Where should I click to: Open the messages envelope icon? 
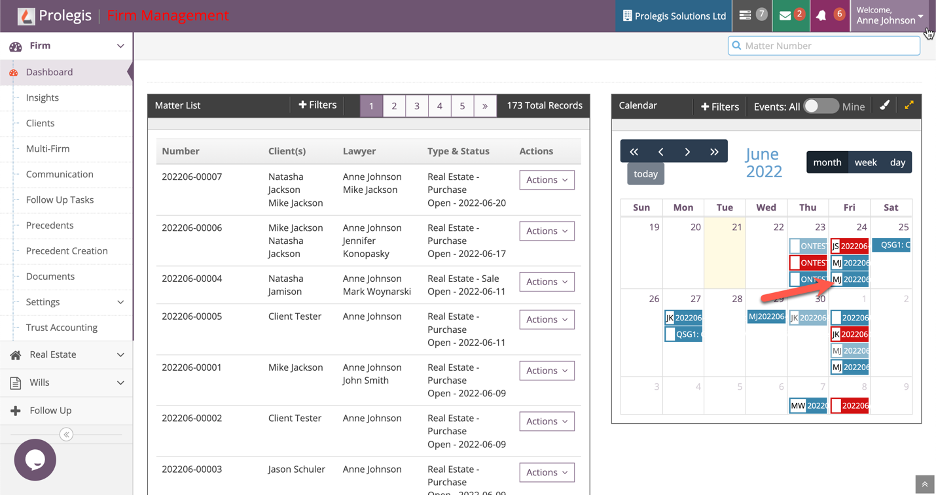792,16
